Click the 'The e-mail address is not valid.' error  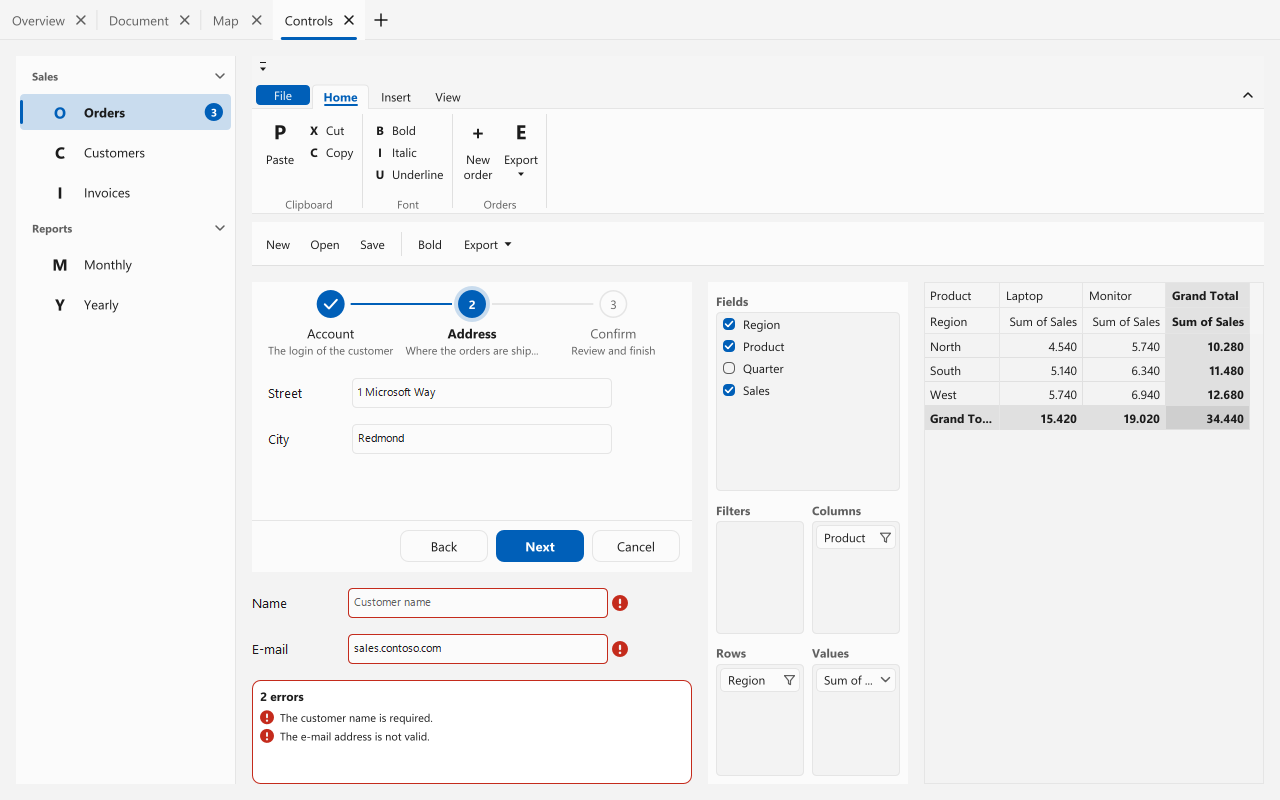click(x=354, y=737)
